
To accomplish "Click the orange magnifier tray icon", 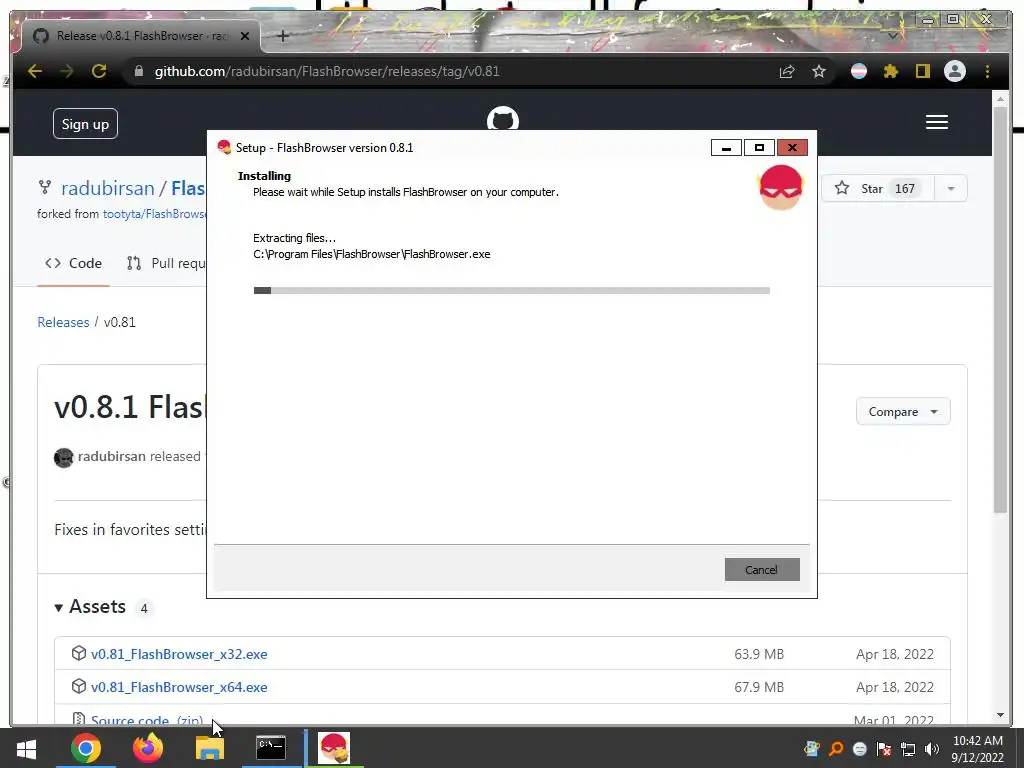I will 836,749.
